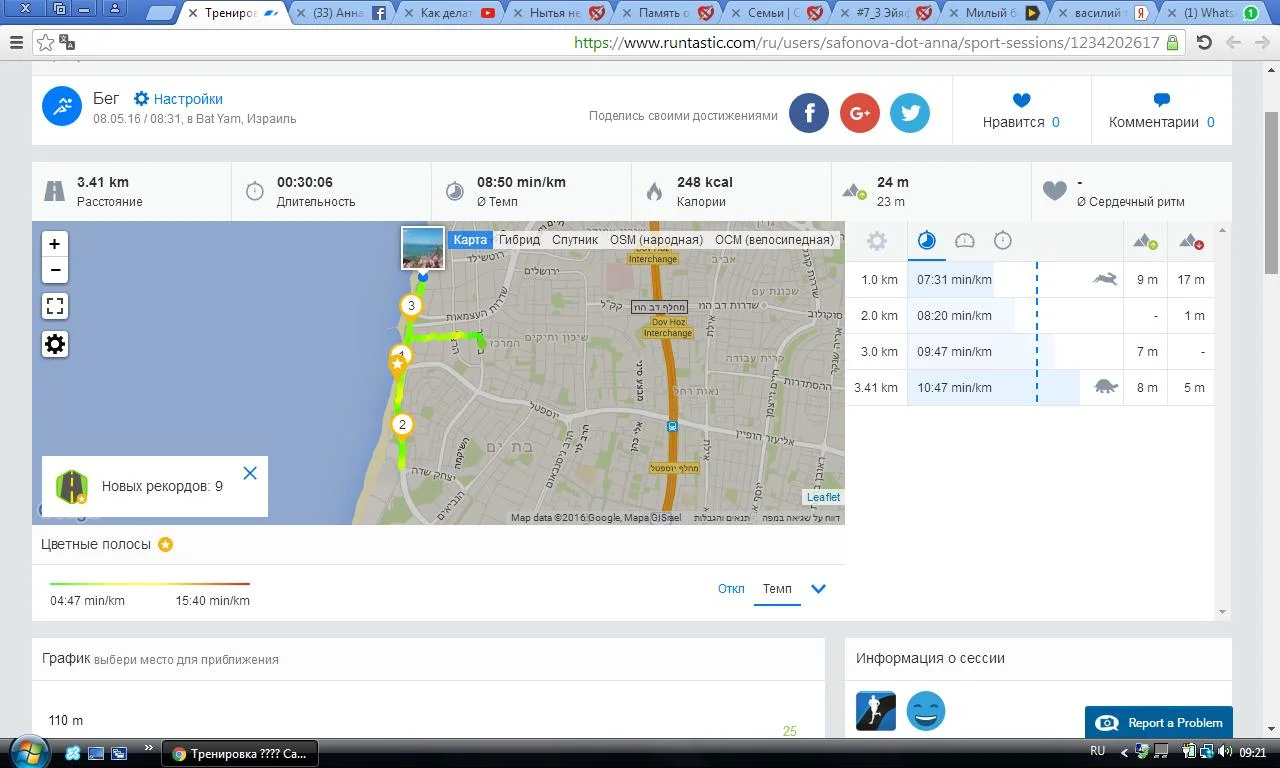Show speed splits tab
1280x768 pixels.
coord(965,241)
